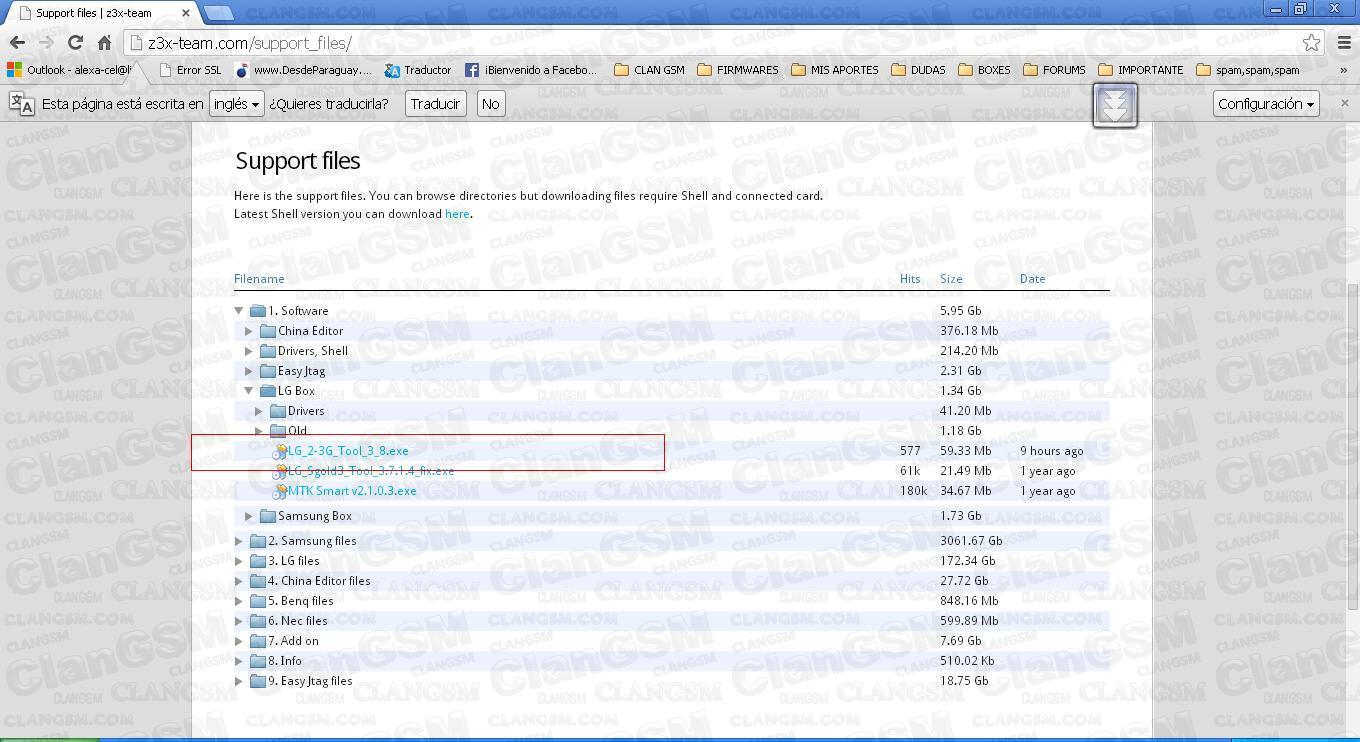
Task: Expand the 9. Easy Jtag files folder
Action: coord(239,681)
